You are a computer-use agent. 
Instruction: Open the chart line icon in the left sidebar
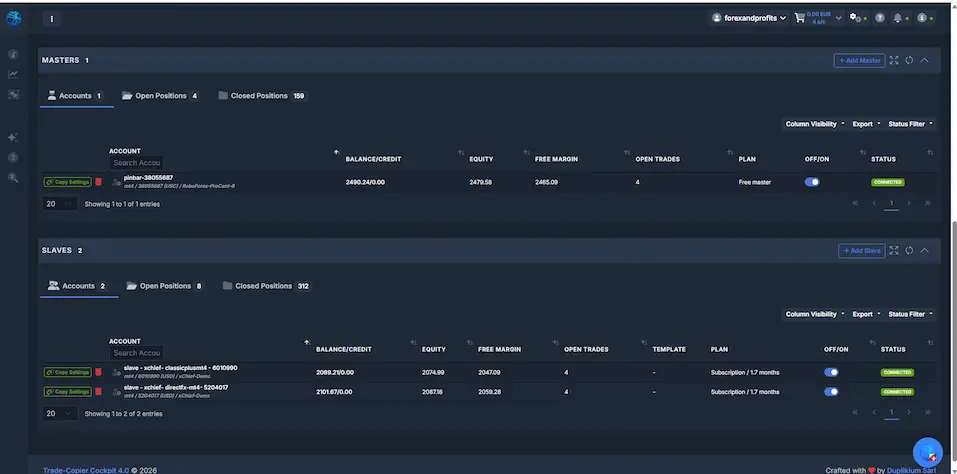13,74
